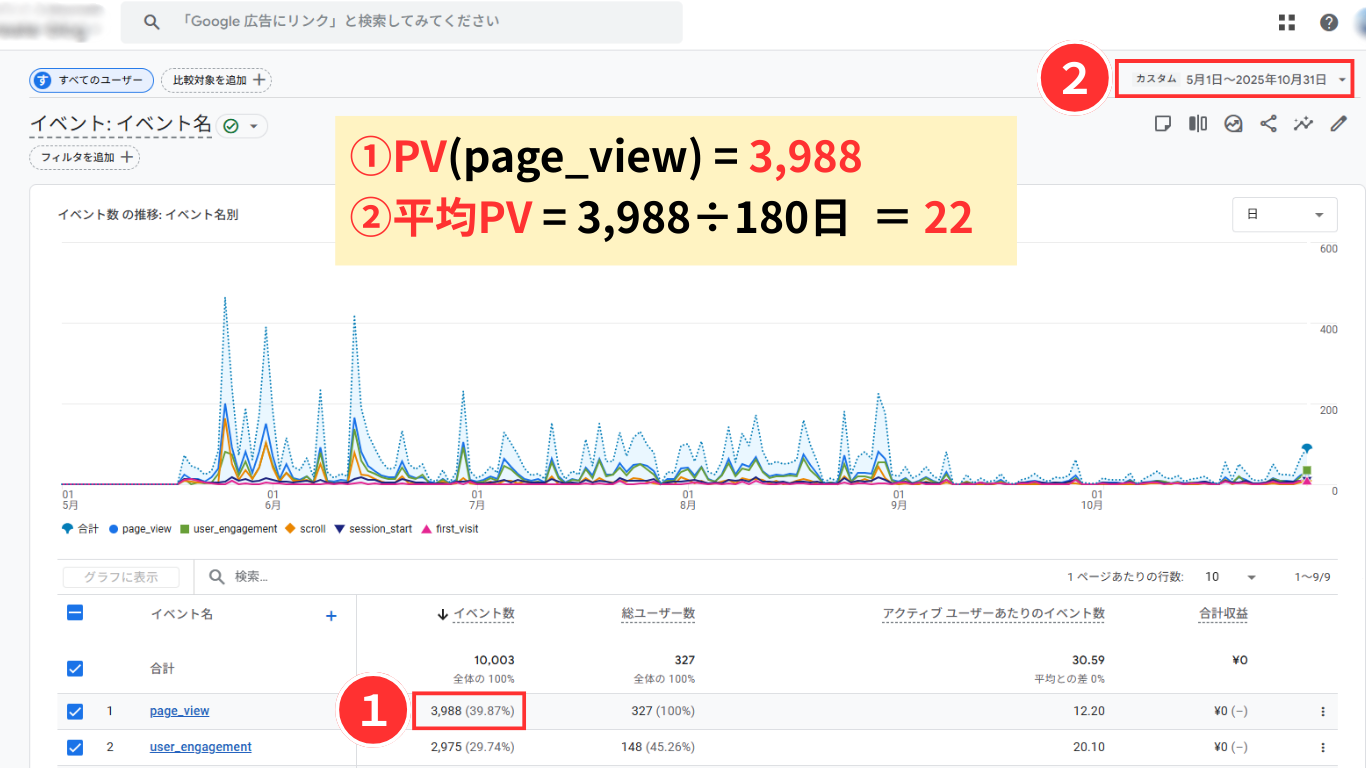Click the scroll legend orange diamond marker

(290, 528)
